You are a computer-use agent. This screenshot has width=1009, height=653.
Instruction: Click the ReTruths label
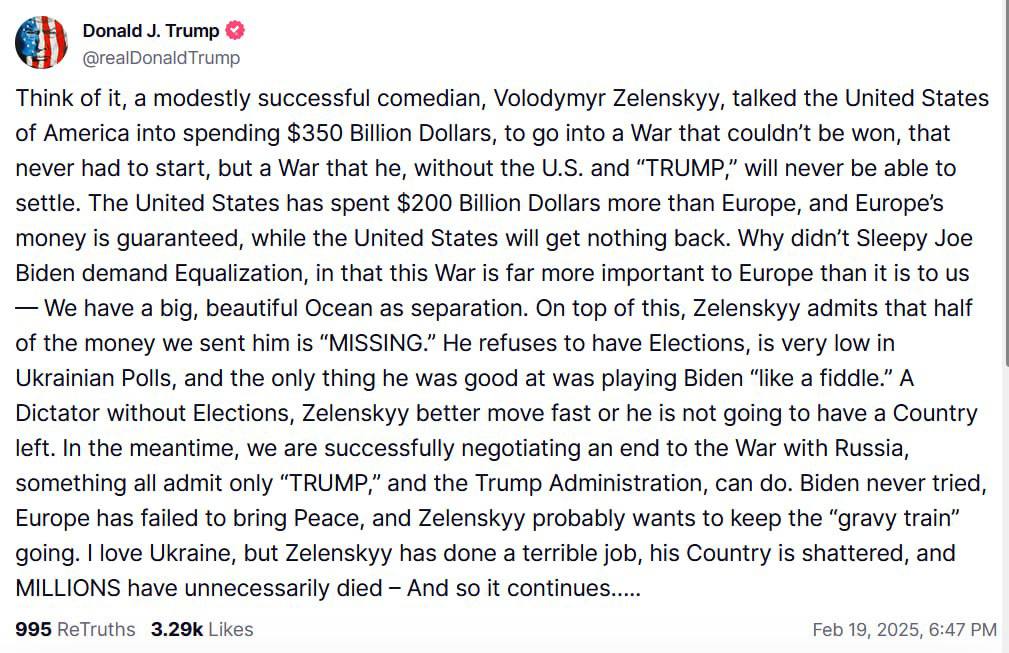[97, 629]
